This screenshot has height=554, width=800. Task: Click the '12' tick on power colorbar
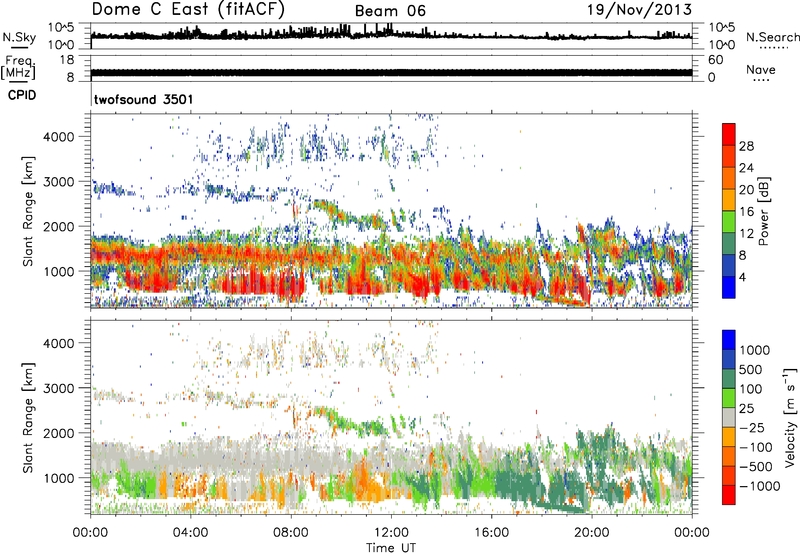click(x=746, y=234)
